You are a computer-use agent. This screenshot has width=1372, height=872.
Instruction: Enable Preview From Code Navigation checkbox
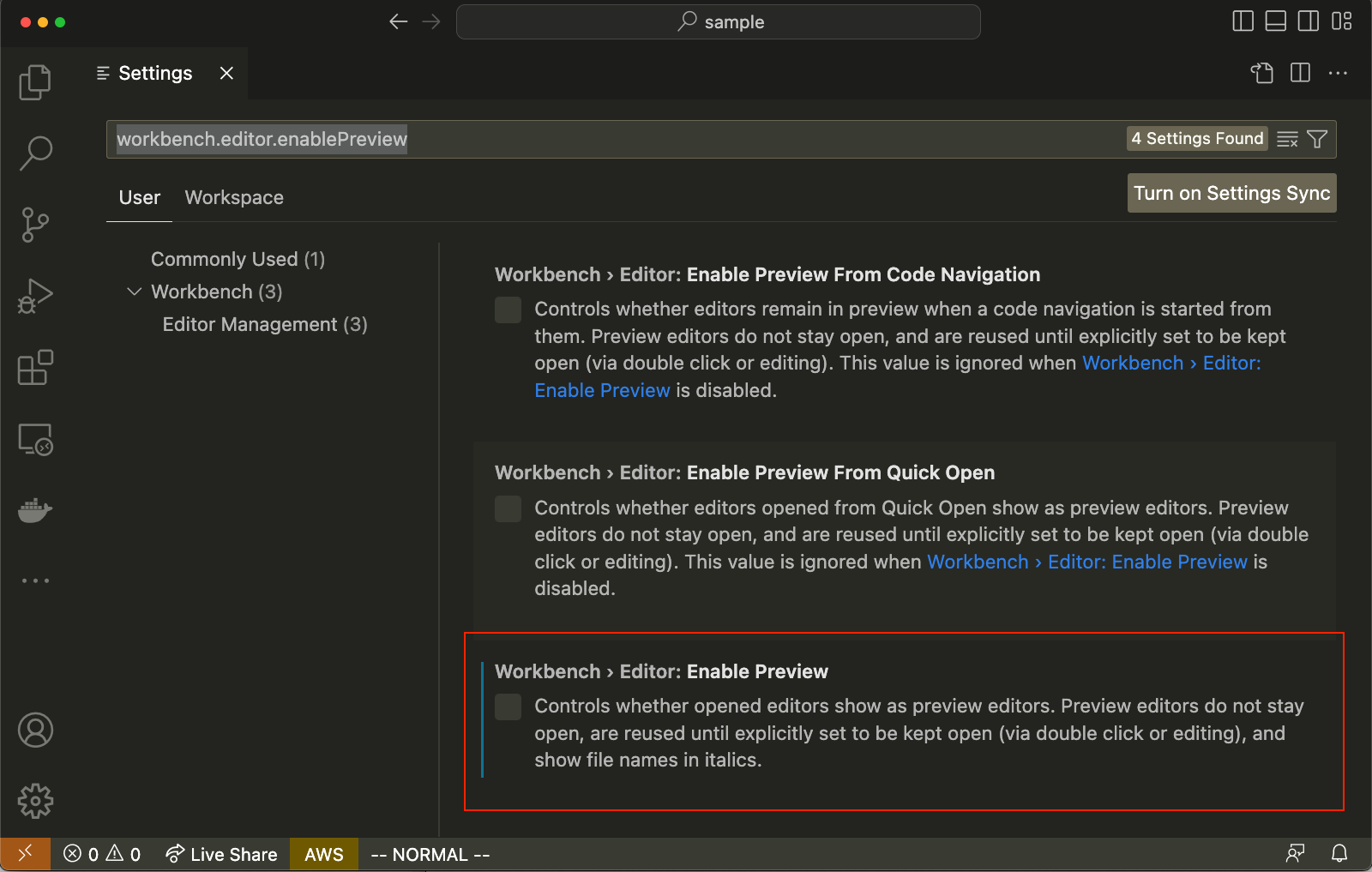pyautogui.click(x=508, y=310)
